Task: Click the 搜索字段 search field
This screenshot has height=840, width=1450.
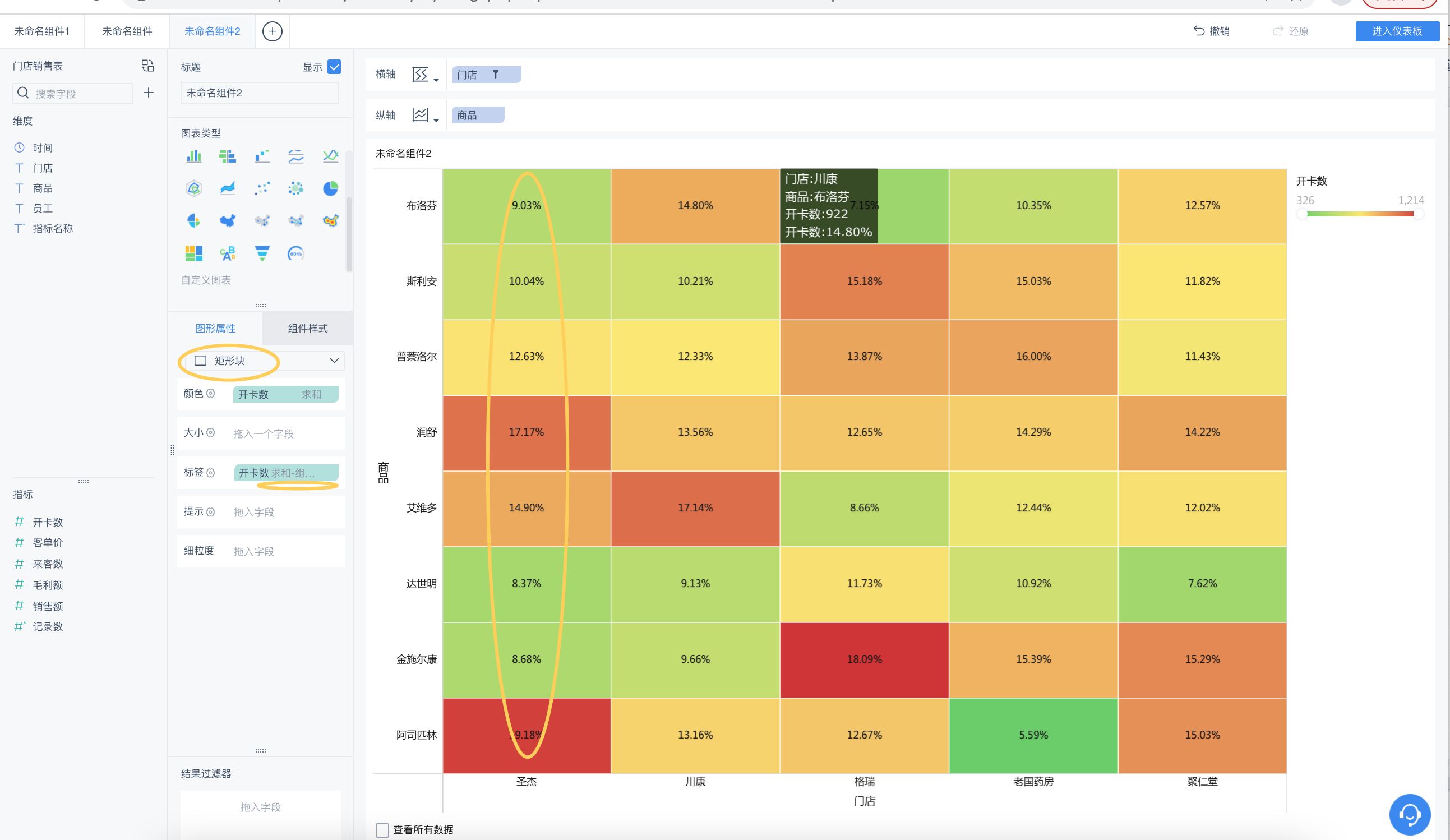Action: pos(73,93)
